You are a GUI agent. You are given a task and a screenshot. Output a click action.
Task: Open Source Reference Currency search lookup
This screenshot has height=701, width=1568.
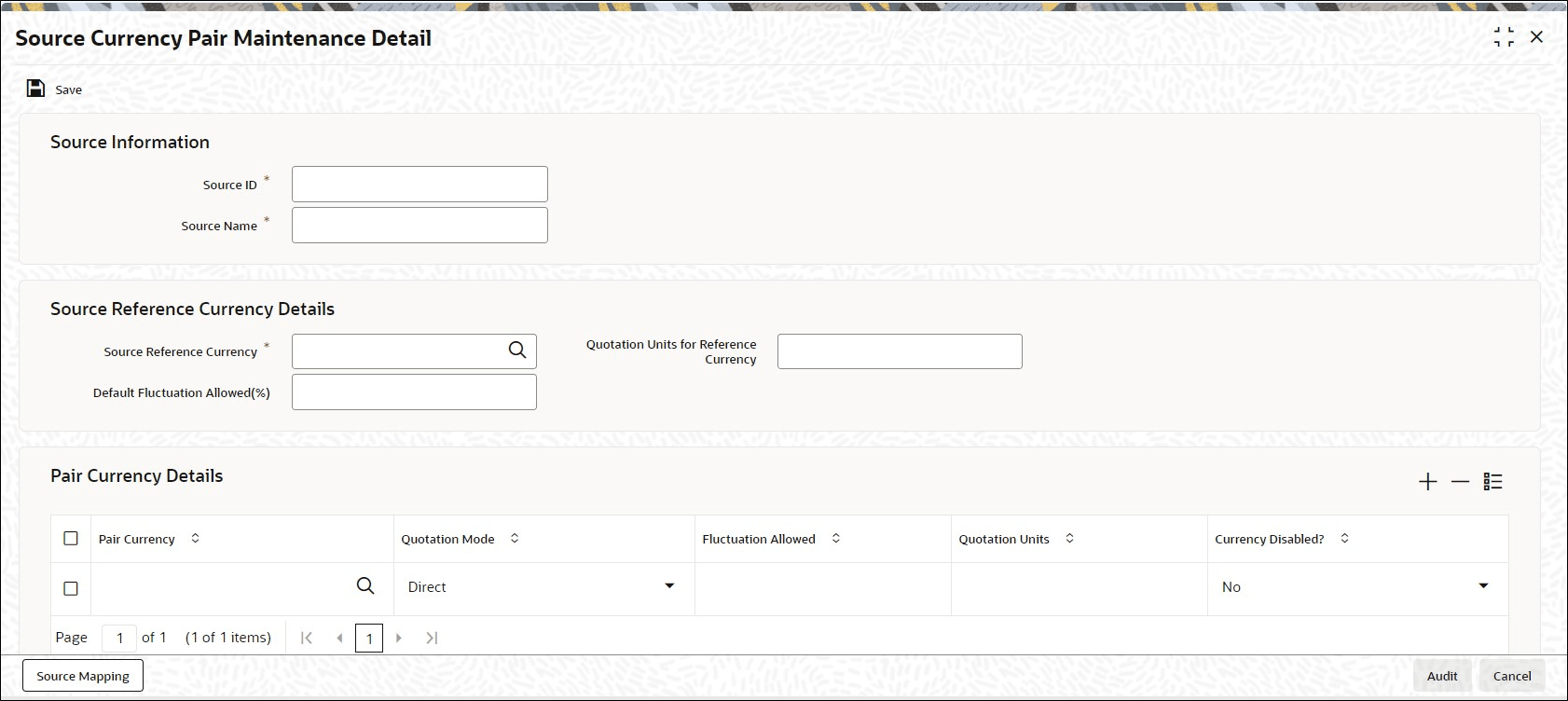[x=517, y=350]
